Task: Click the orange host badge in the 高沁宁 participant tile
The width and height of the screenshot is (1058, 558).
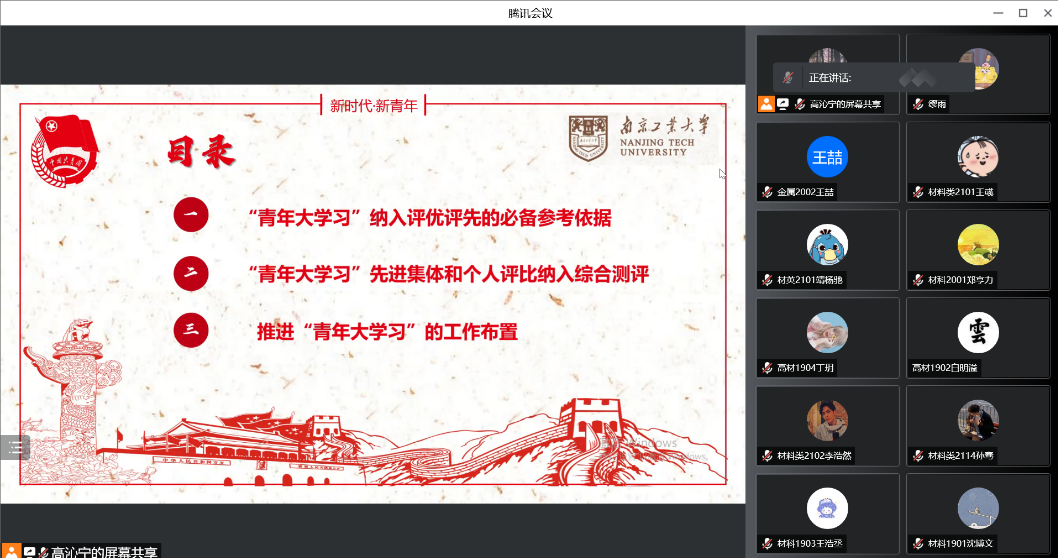Action: point(766,103)
